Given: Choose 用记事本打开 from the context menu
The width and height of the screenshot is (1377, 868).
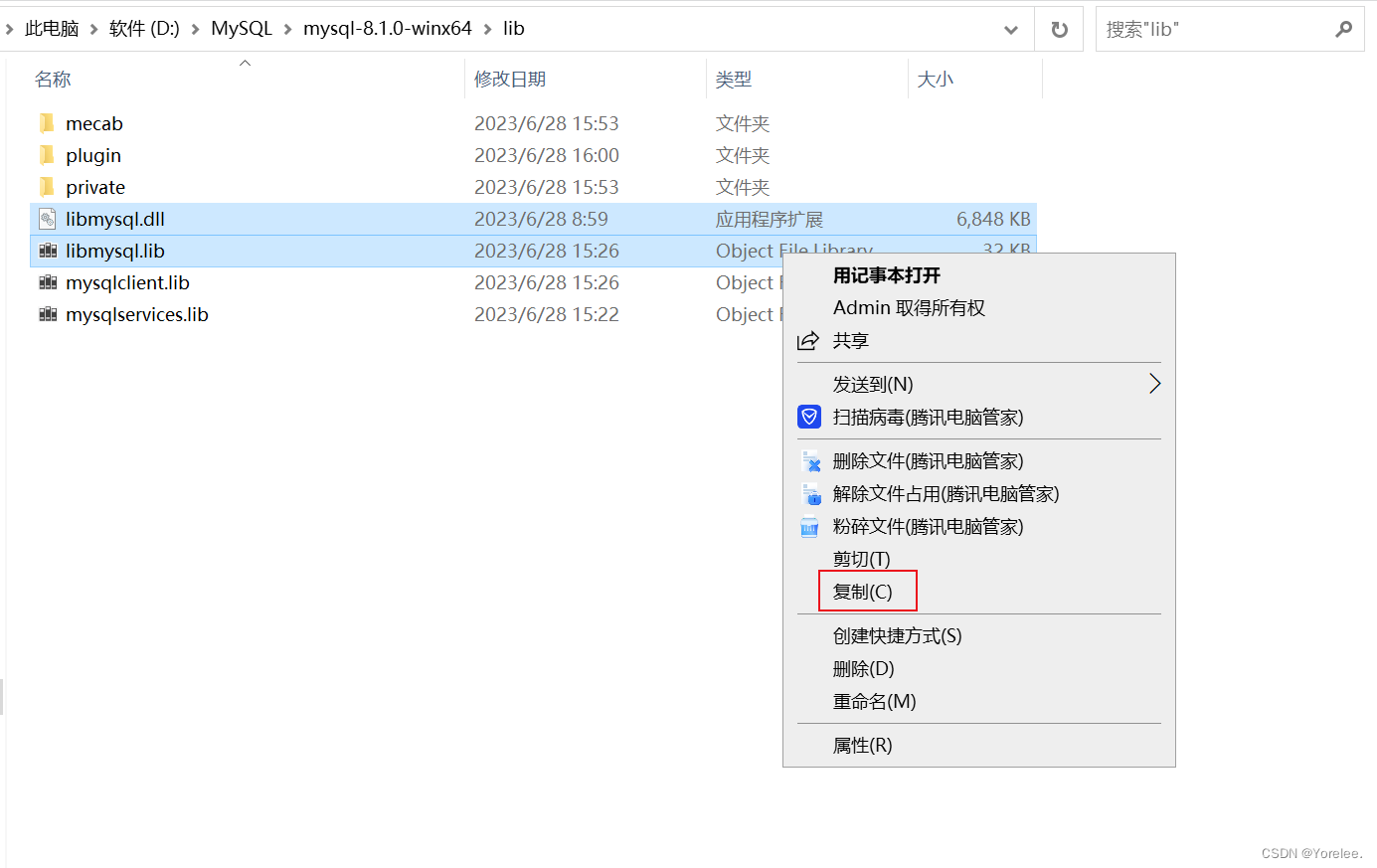Looking at the screenshot, I should click(x=886, y=275).
